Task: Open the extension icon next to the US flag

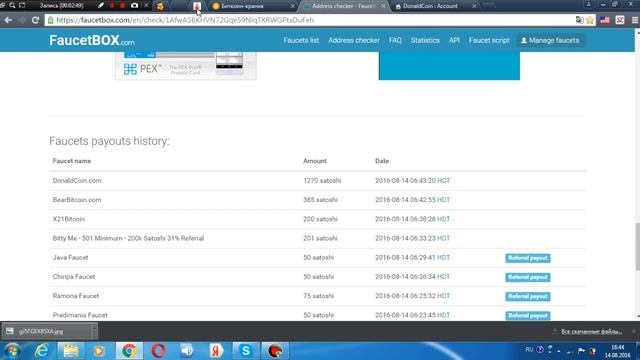Action: (620, 20)
